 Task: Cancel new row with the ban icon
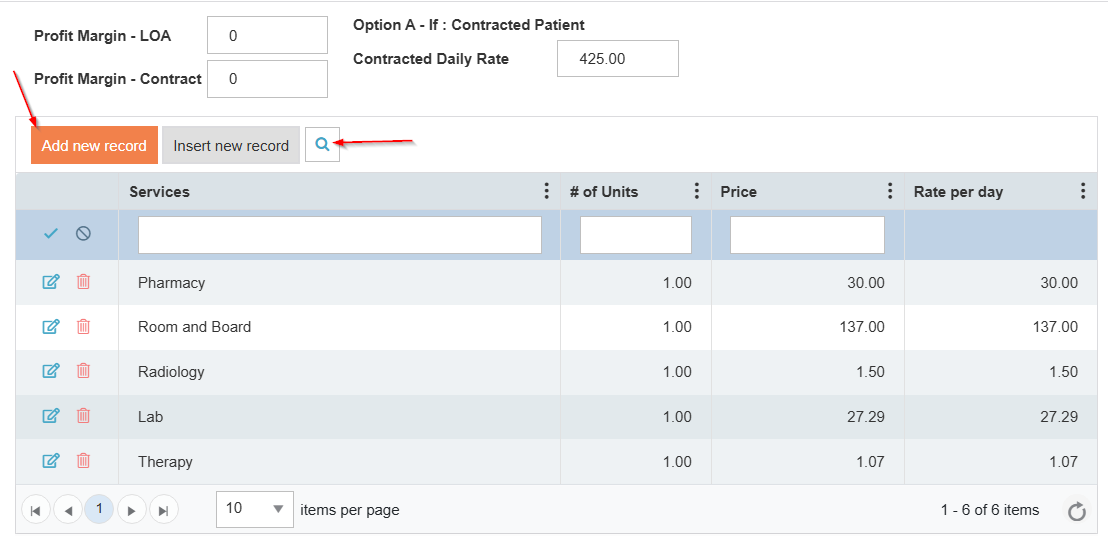[83, 234]
